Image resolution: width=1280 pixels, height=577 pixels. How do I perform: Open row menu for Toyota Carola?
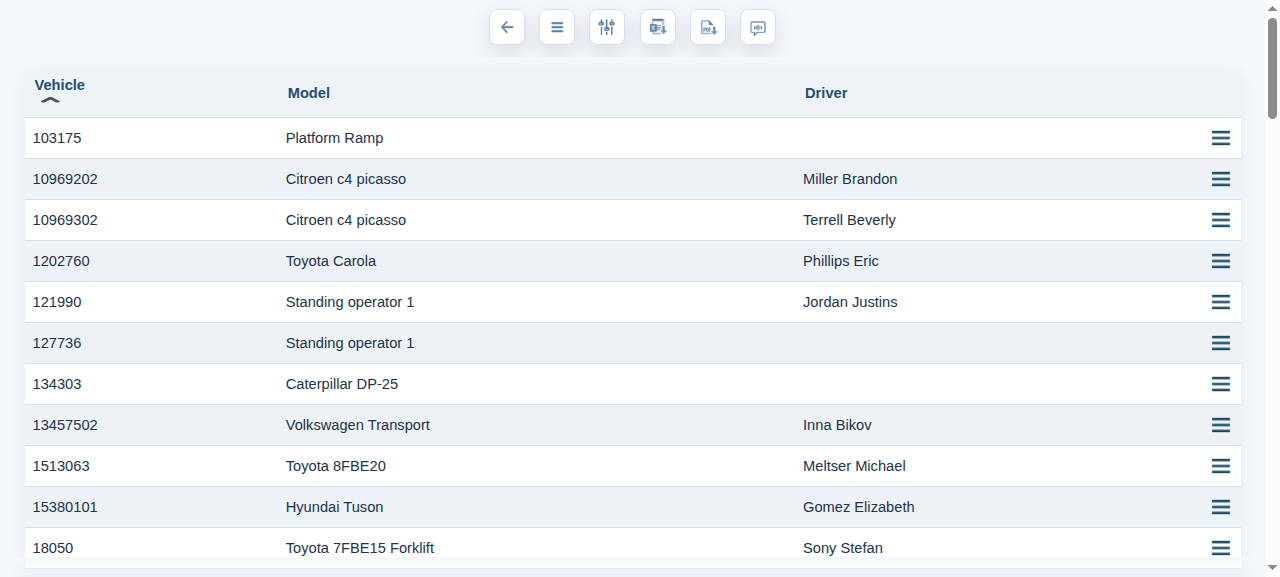click(1221, 261)
